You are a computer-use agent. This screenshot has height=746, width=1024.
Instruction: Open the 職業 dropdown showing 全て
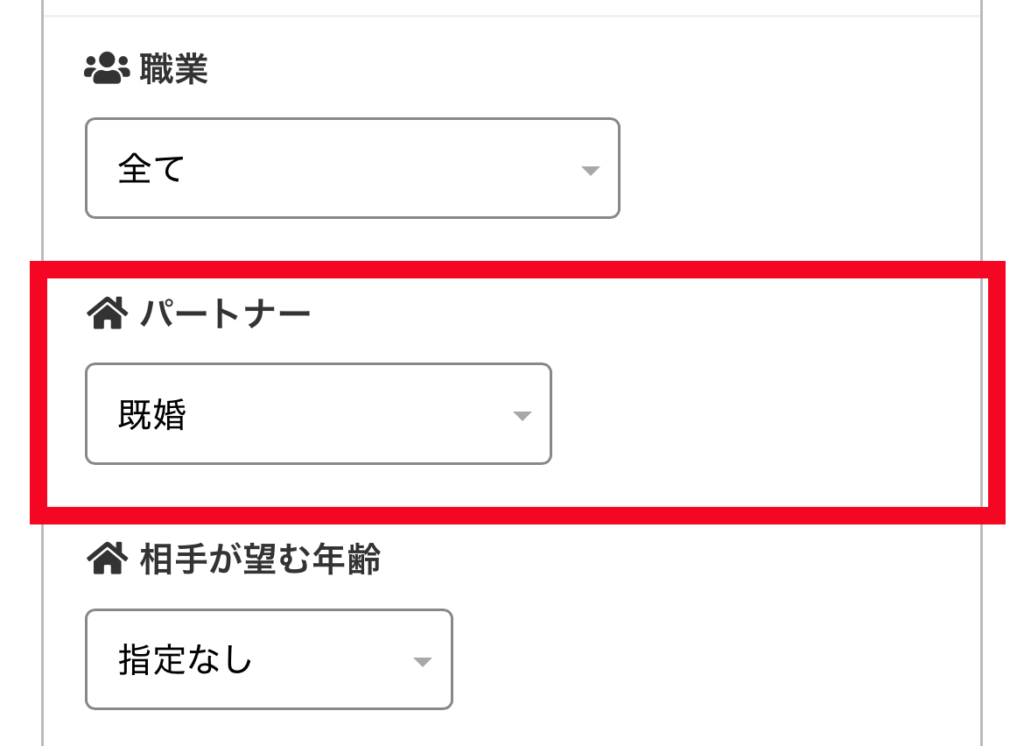[352, 168]
